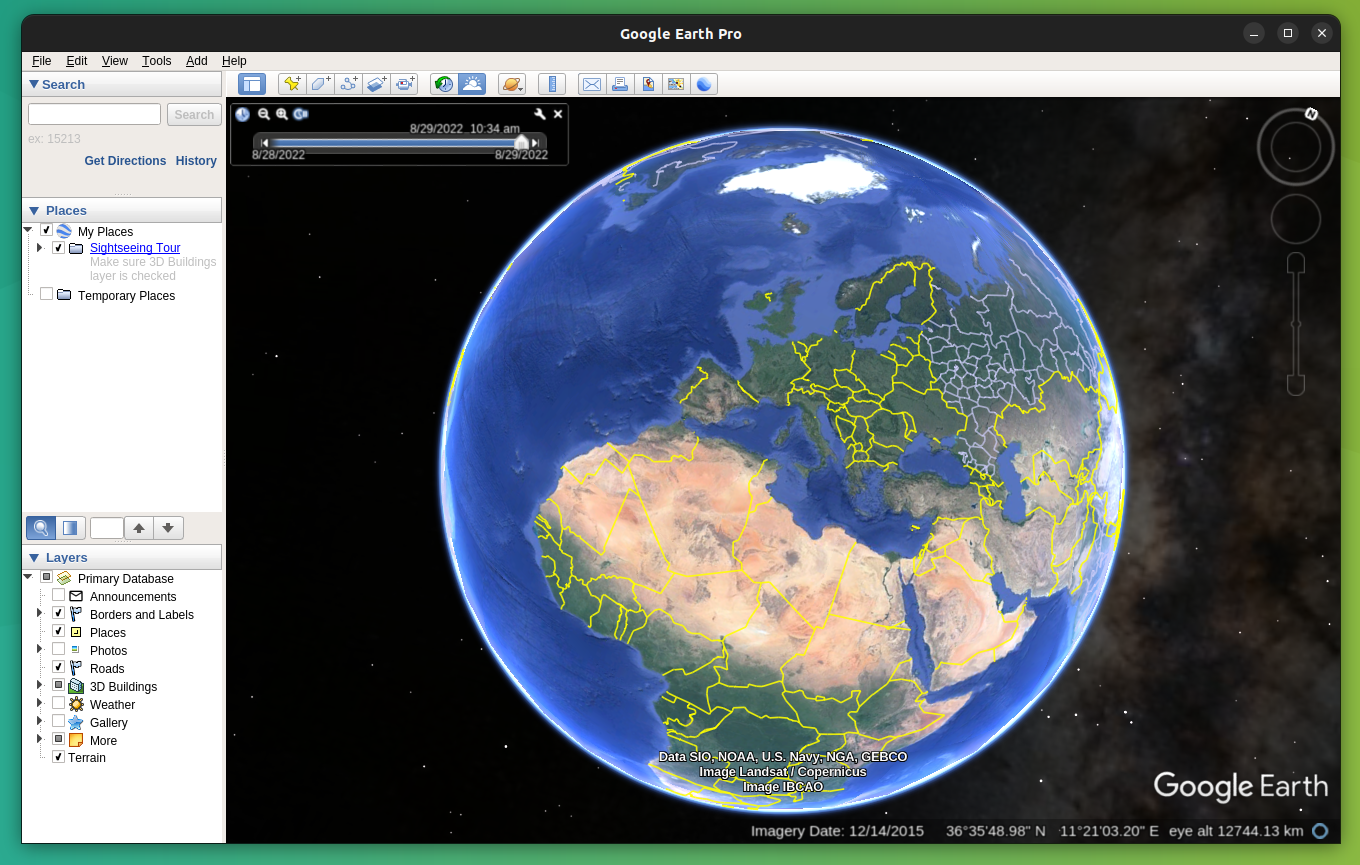Close the time slider panel
The width and height of the screenshot is (1360, 865).
click(558, 114)
